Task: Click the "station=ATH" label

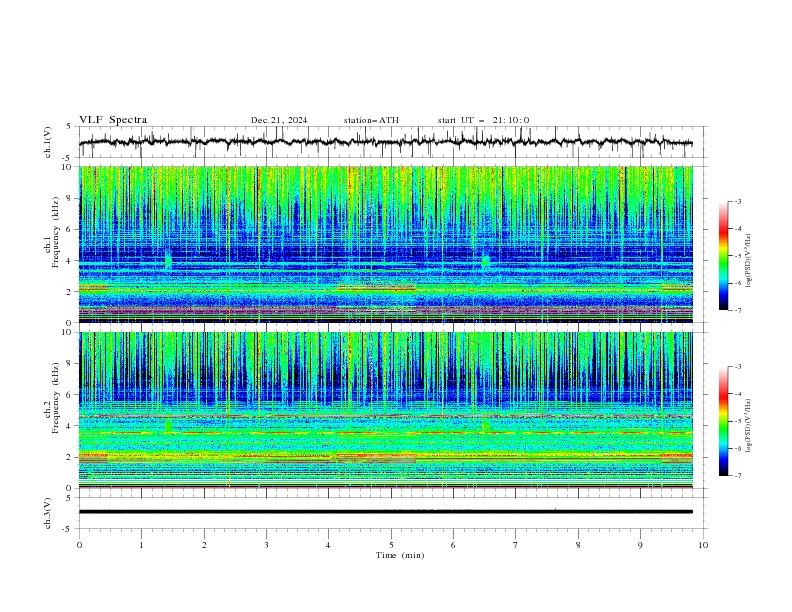Action: click(x=371, y=120)
